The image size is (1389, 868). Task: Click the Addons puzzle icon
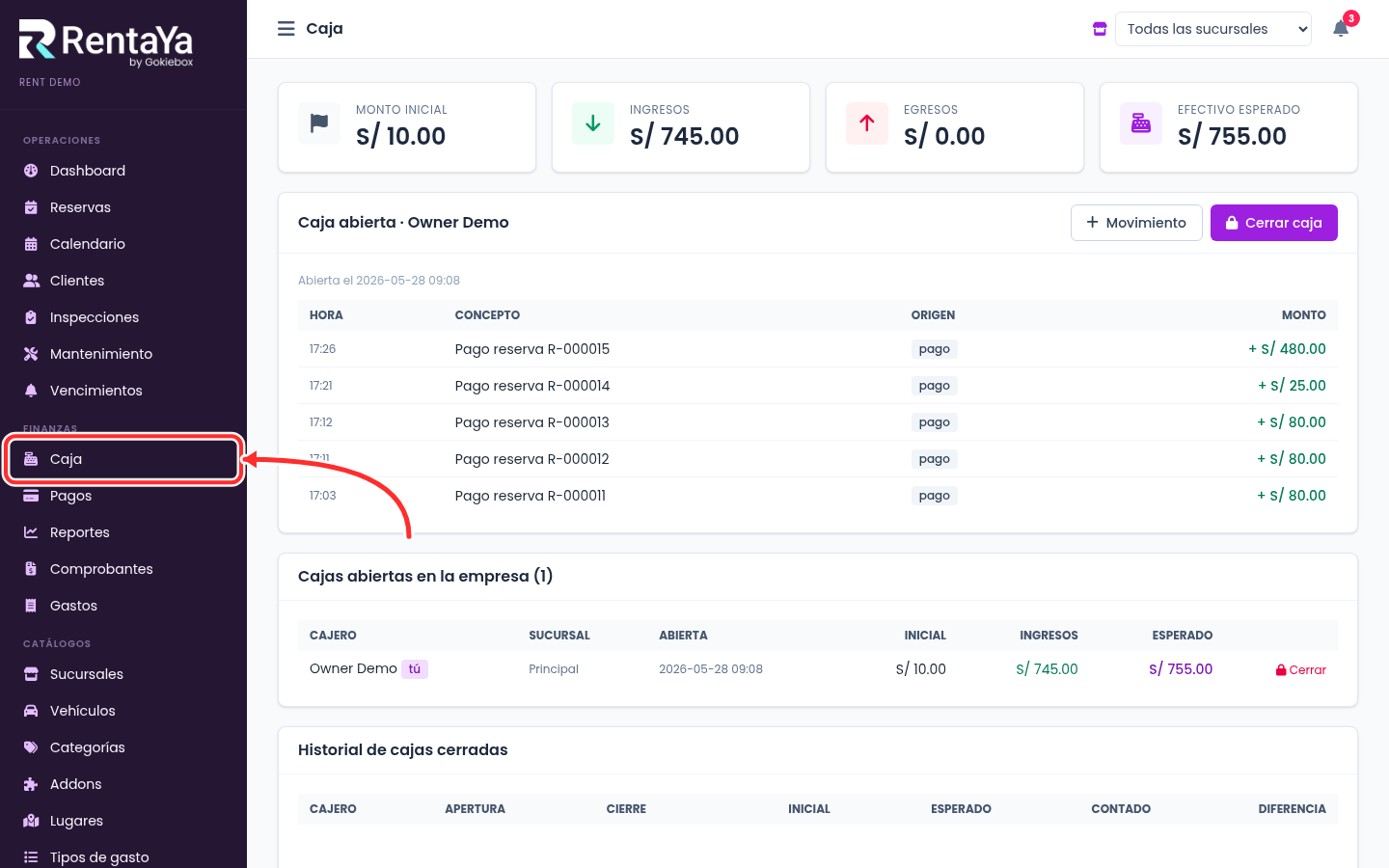click(x=31, y=784)
